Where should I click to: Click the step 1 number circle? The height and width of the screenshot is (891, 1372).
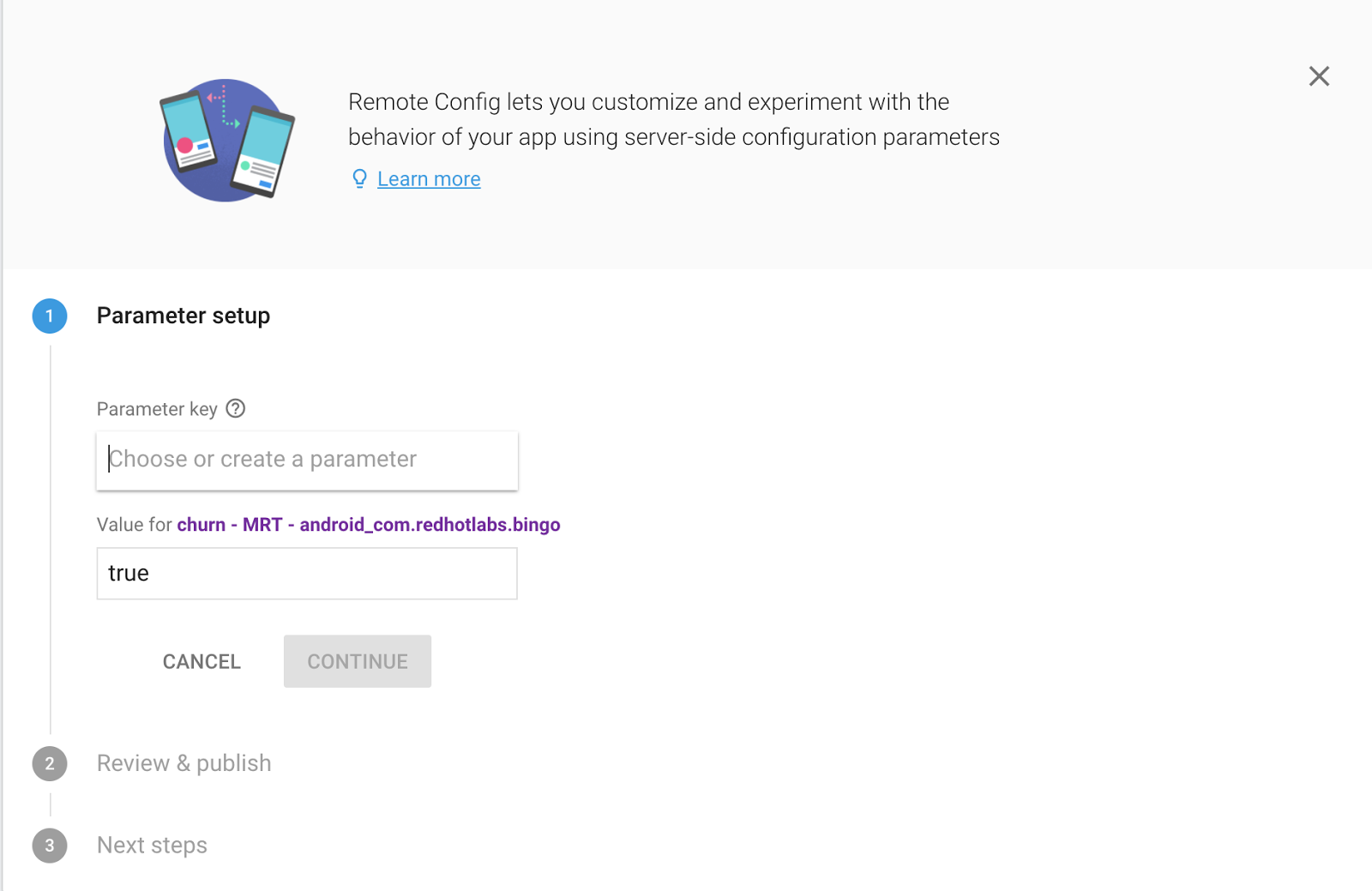(50, 316)
